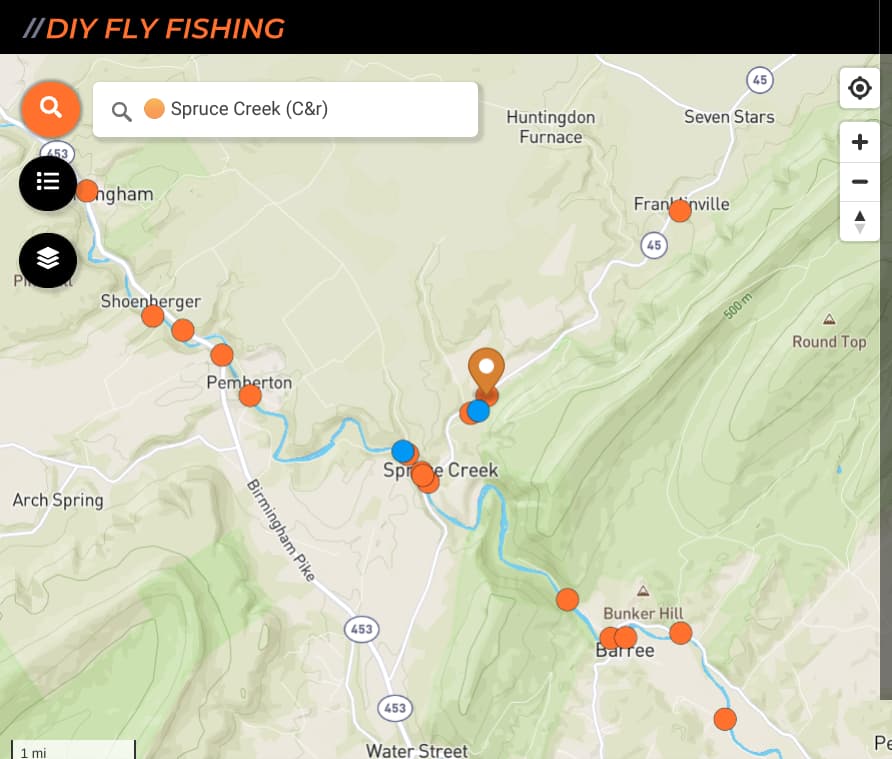Image resolution: width=892 pixels, height=759 pixels.
Task: Zoom in with the plus control
Action: coord(859,141)
